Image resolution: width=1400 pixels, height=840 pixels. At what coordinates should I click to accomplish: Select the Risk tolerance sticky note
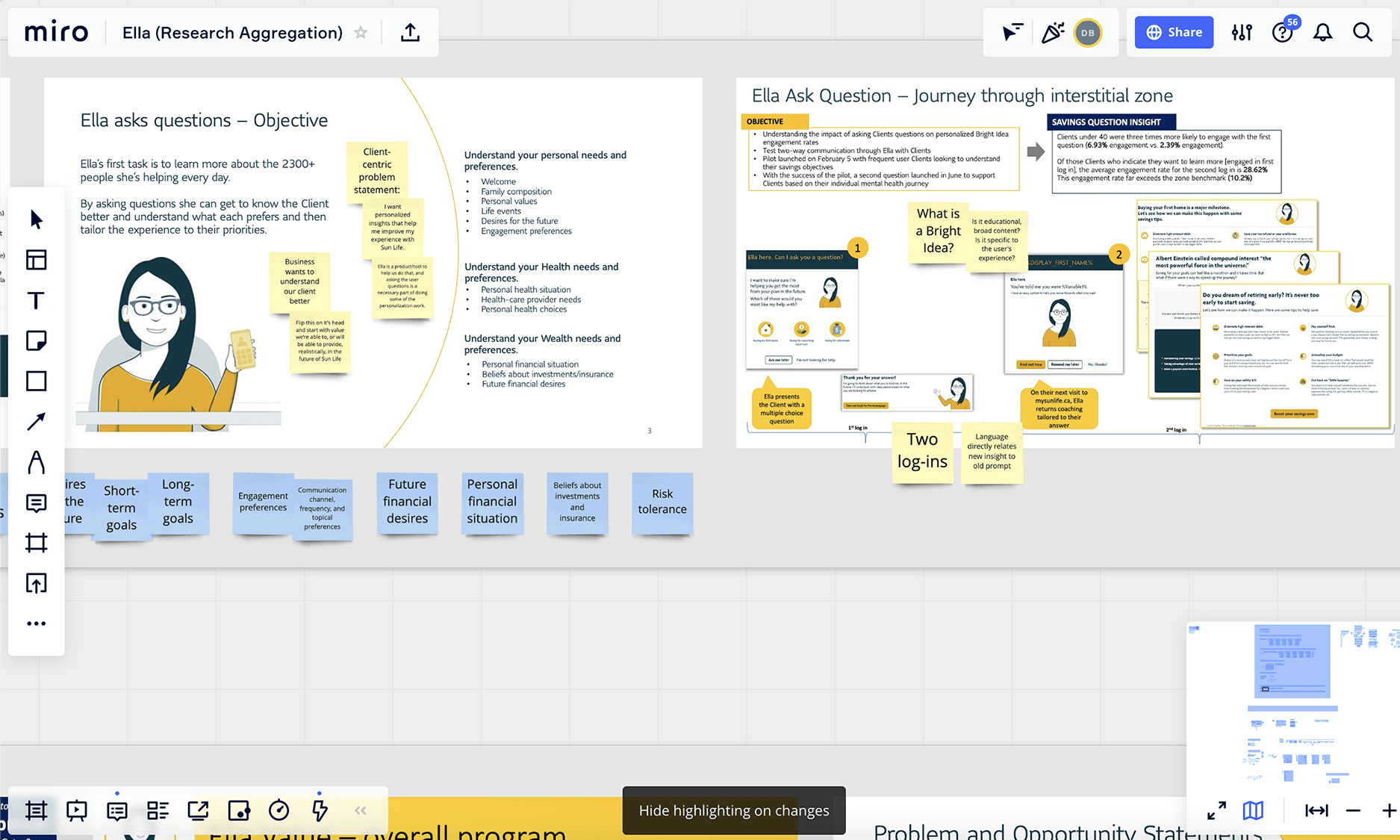coord(662,503)
